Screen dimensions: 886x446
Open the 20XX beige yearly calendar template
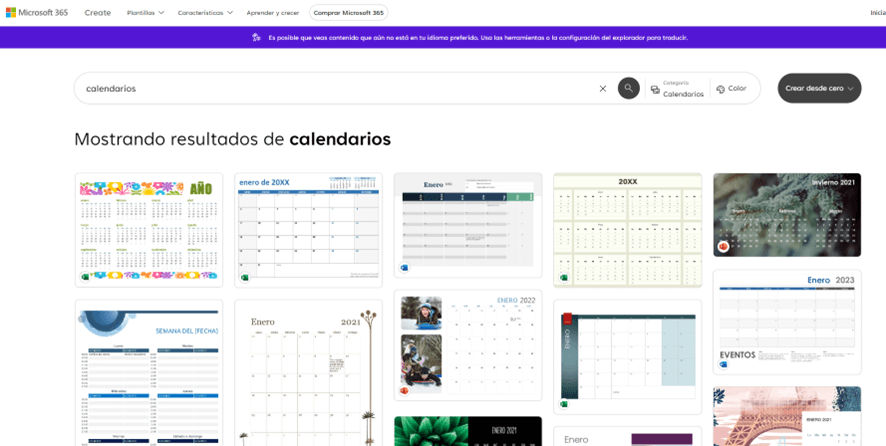[x=627, y=230]
